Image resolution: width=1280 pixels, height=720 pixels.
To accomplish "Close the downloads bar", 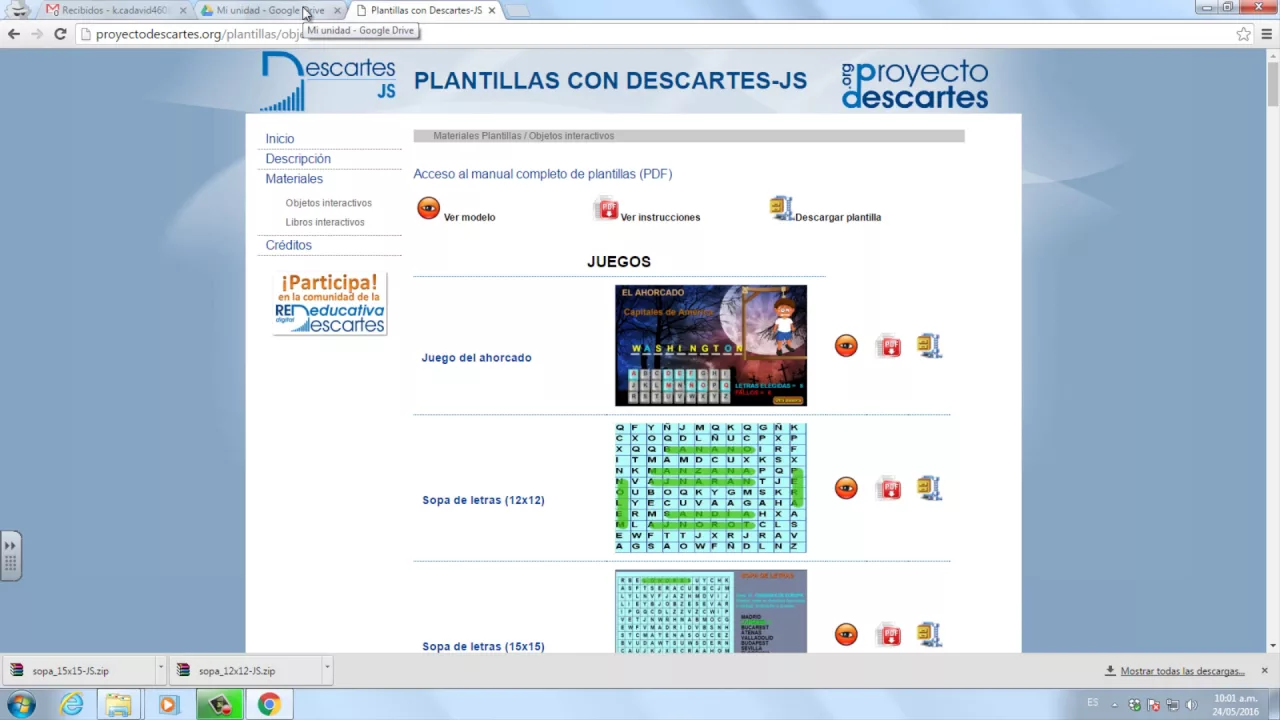I will 1264,670.
